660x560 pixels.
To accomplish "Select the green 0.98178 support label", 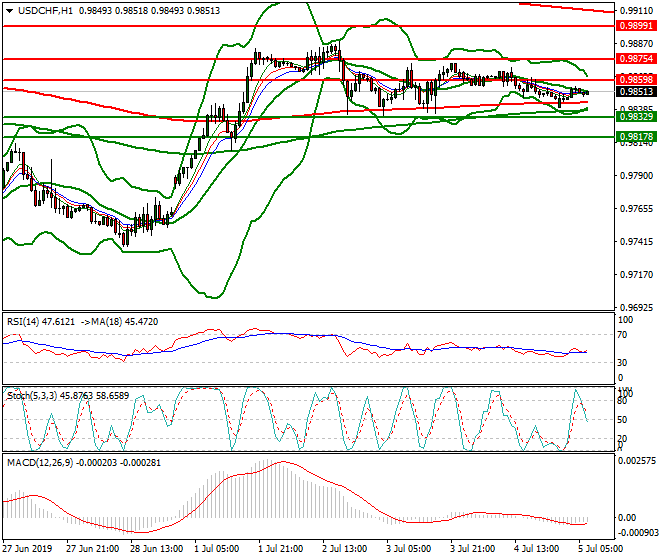I will pos(636,136).
